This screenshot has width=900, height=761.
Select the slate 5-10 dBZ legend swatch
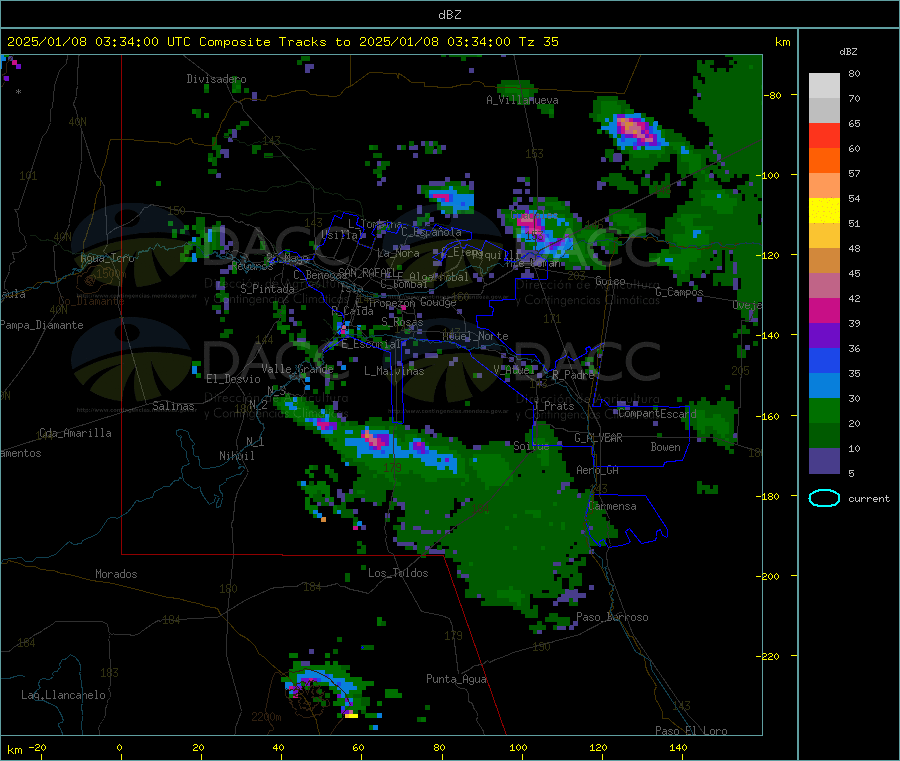coord(824,461)
